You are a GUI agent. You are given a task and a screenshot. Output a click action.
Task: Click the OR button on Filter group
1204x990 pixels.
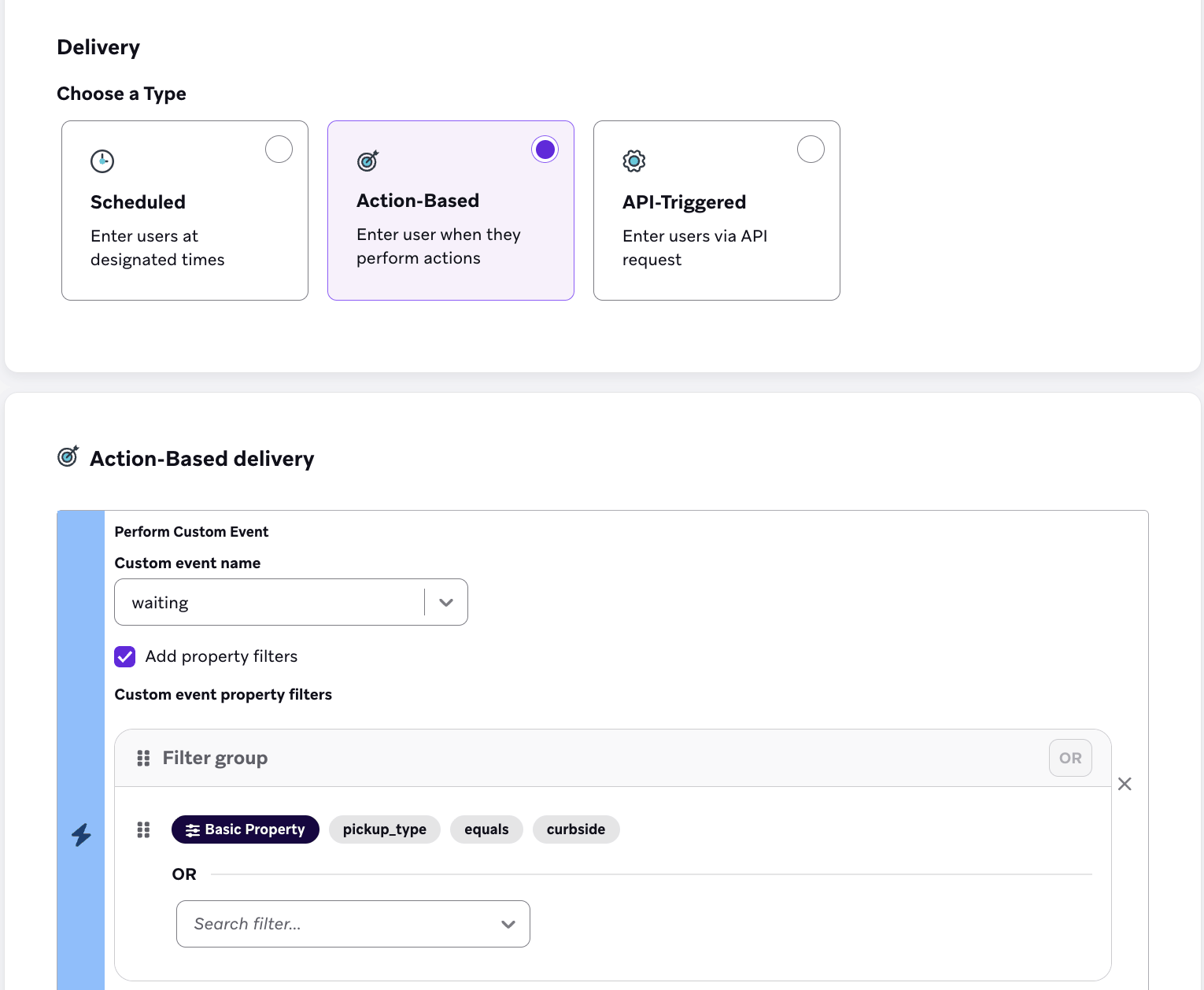coord(1069,758)
